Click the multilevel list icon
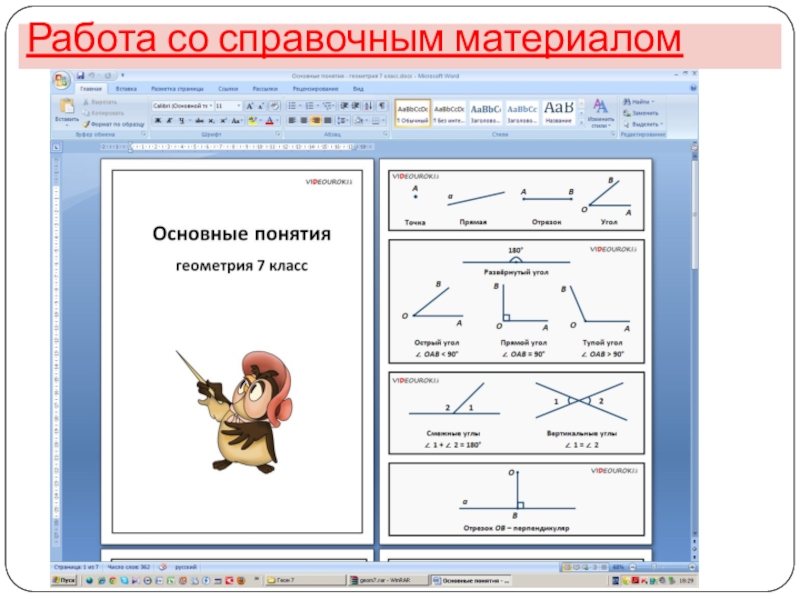Screen dimensions: 800x600 [327, 106]
